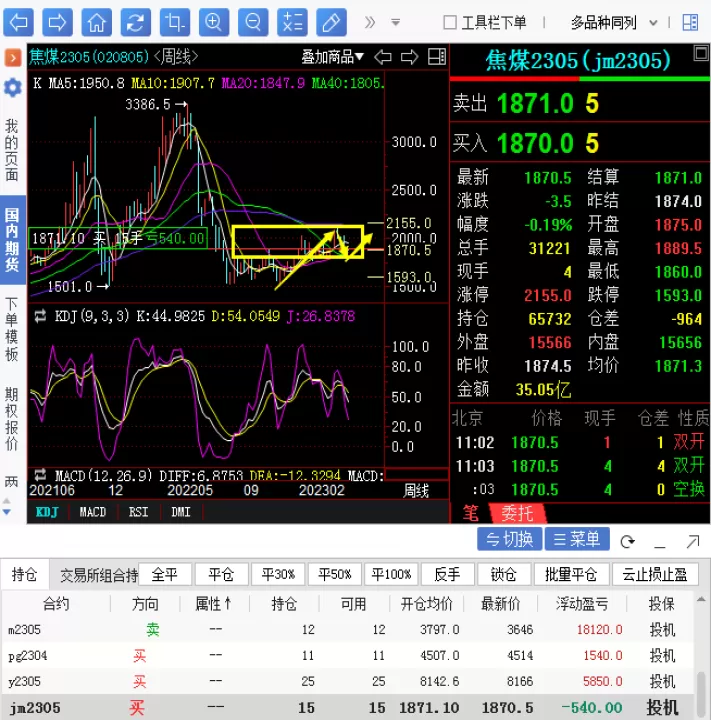
Task: Toggle the MACD indicator swap icon
Action: (x=40, y=474)
